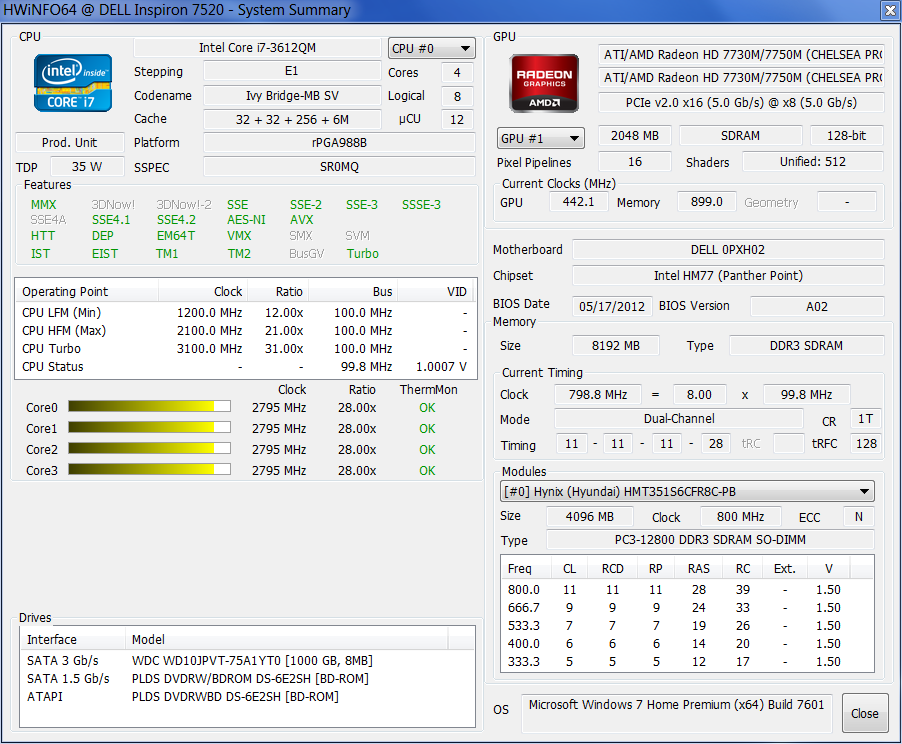This screenshot has width=902, height=744.
Task: Click the DELL 0PXH02 motherboard field
Action: (x=727, y=250)
